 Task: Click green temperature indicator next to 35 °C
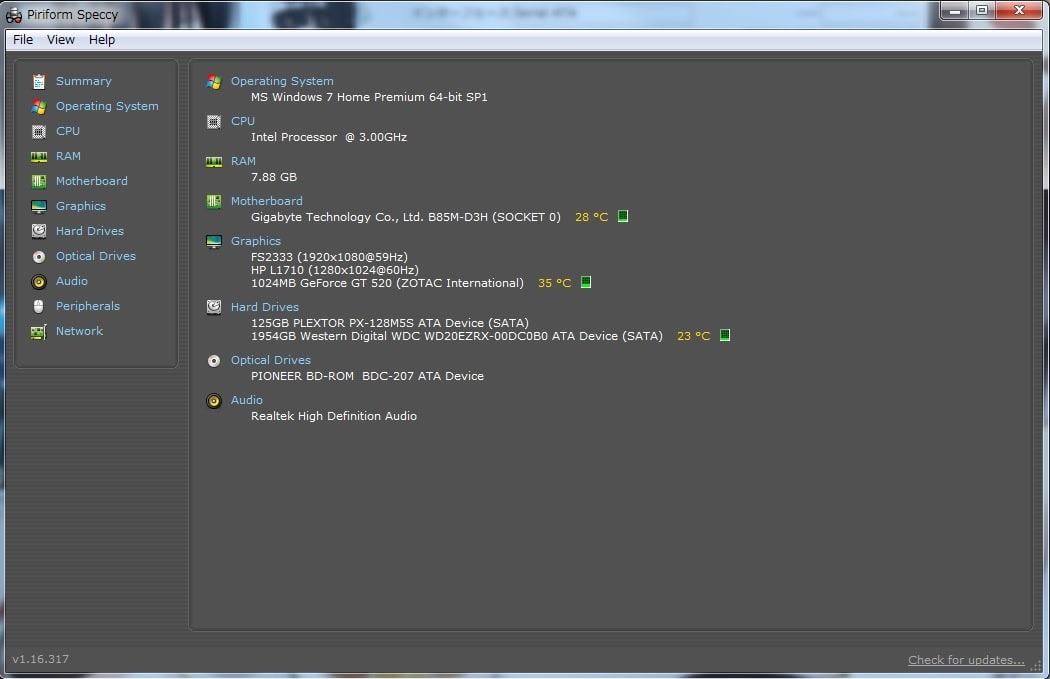tap(586, 282)
